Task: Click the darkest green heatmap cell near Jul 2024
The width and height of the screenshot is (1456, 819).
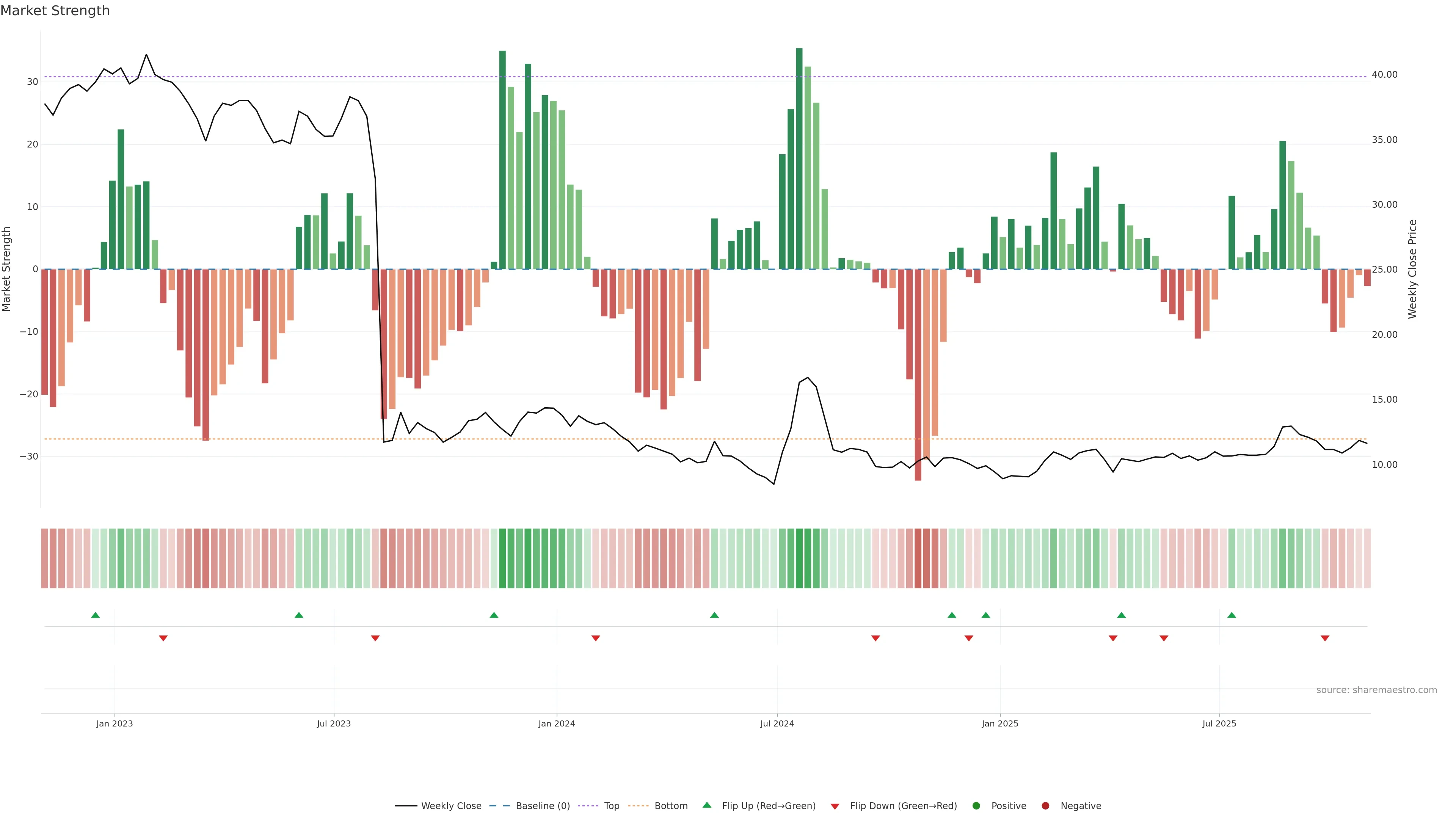Action: pyautogui.click(x=799, y=559)
